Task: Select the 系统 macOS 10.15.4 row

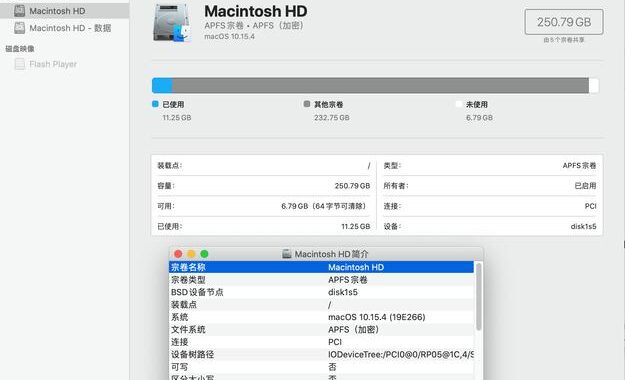Action: click(x=321, y=317)
